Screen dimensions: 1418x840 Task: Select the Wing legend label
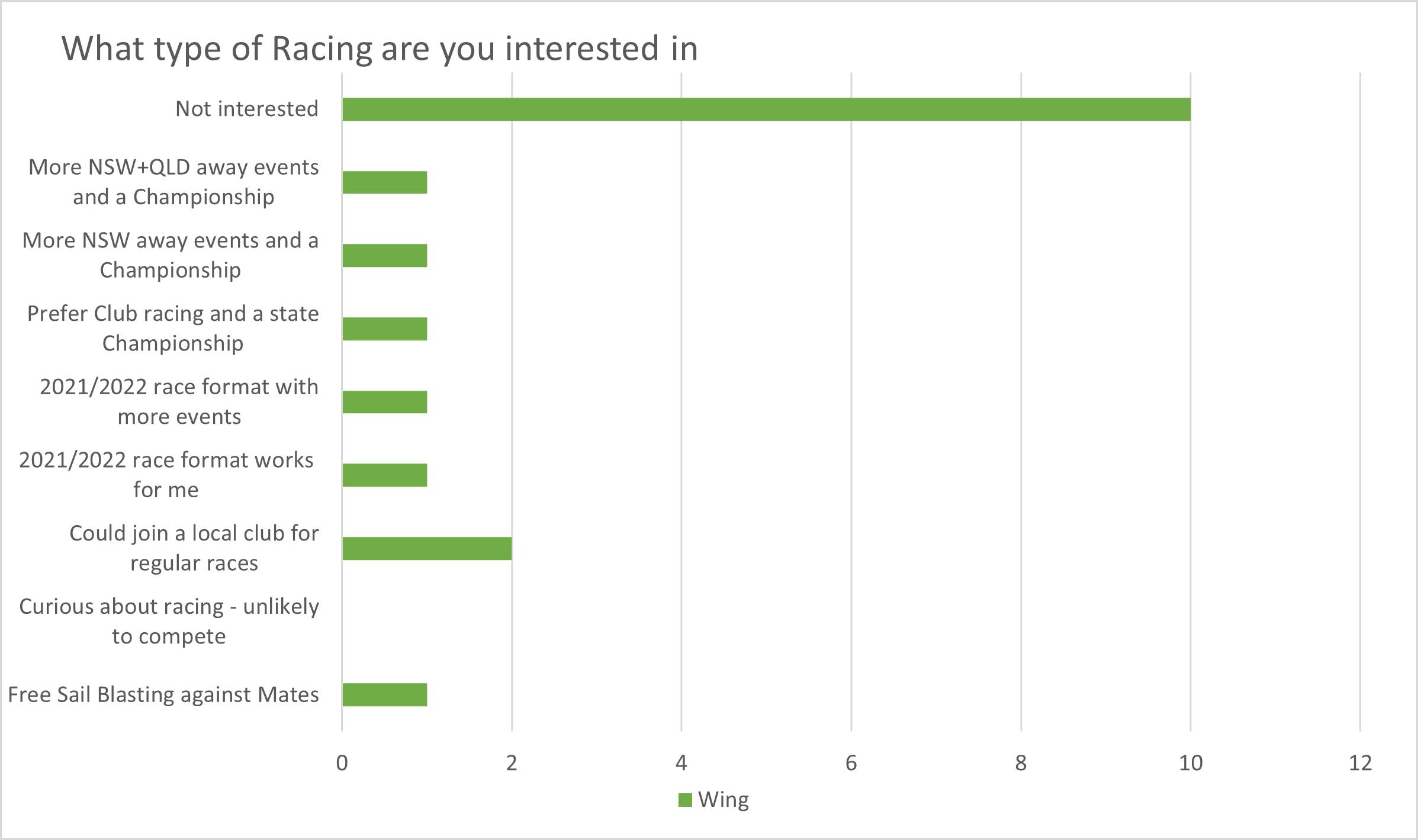click(x=724, y=800)
